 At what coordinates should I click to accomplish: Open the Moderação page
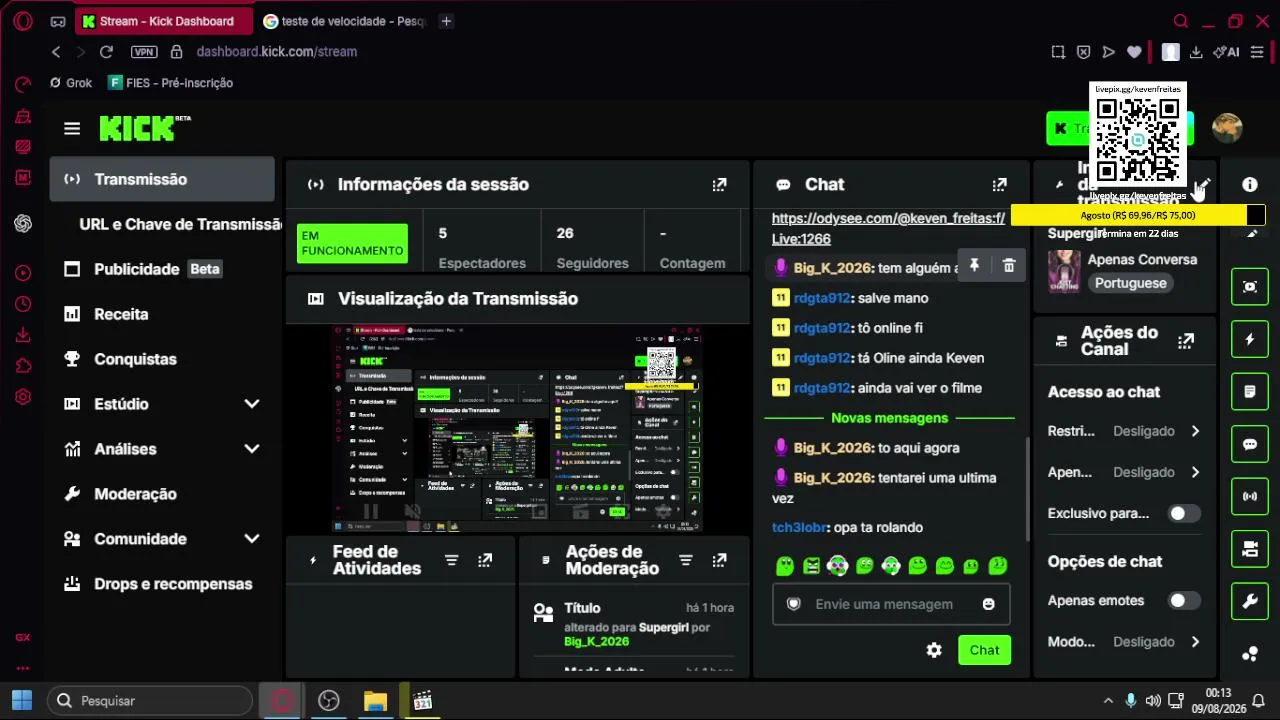coord(162,494)
